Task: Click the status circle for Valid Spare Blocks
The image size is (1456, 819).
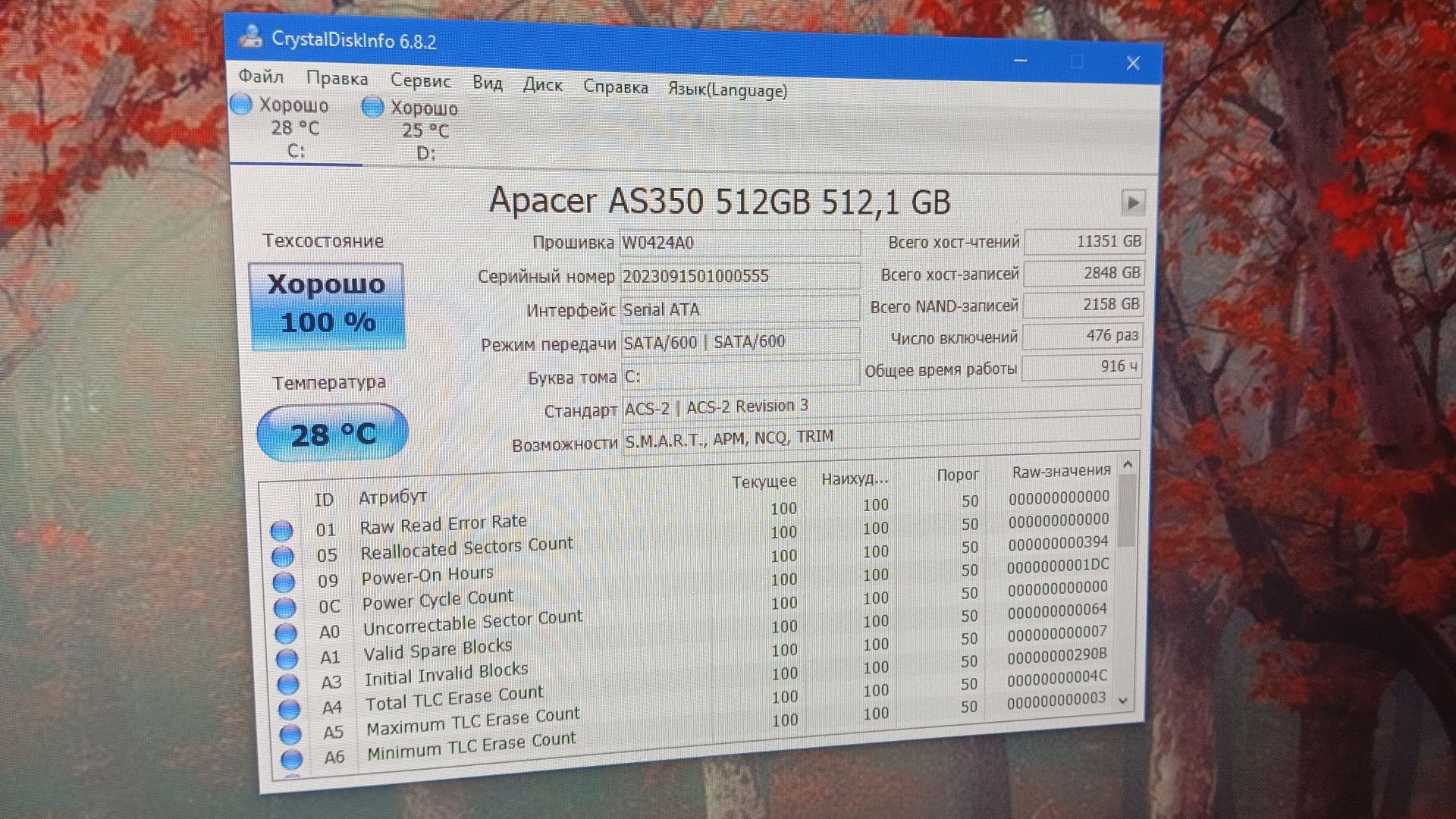Action: point(287,658)
